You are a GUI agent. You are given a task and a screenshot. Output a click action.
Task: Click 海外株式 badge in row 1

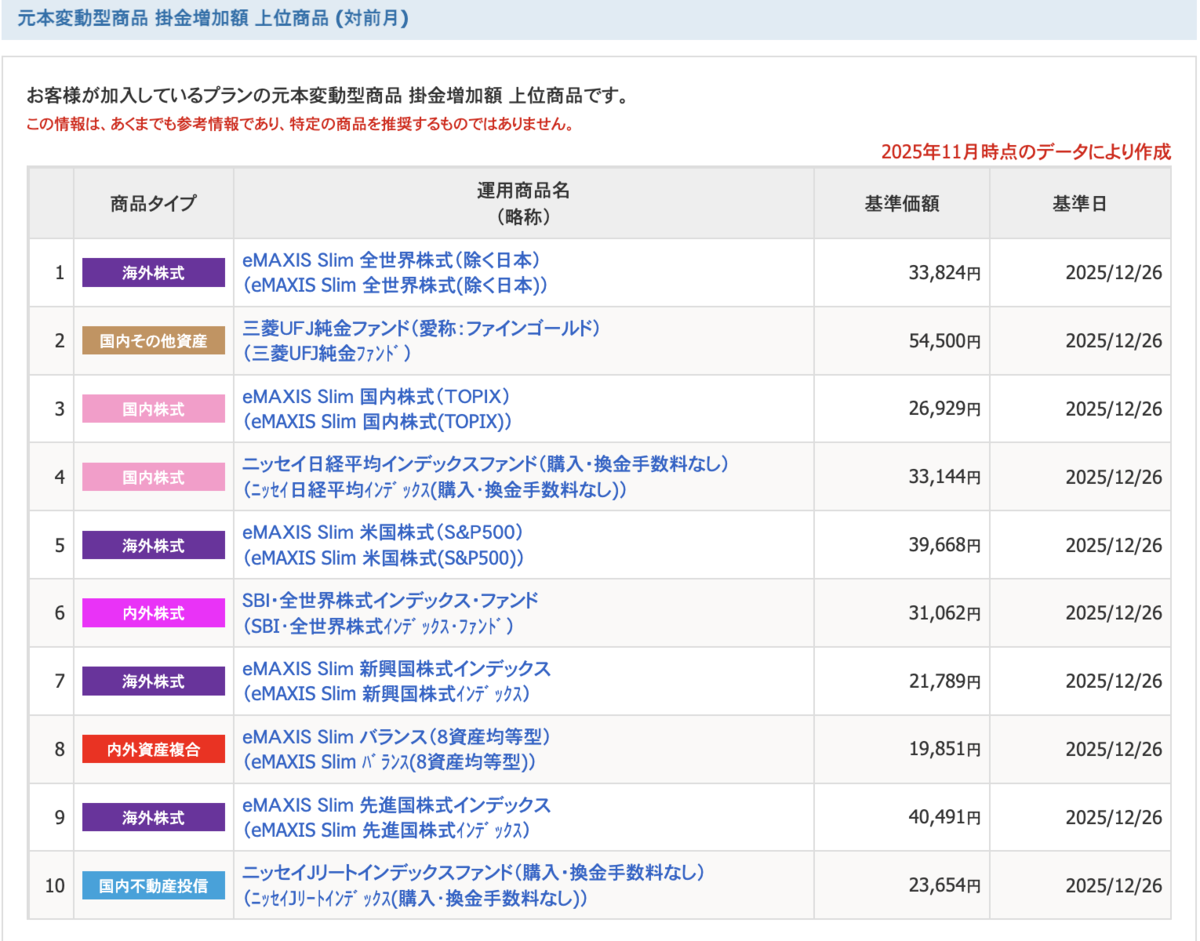click(x=154, y=273)
